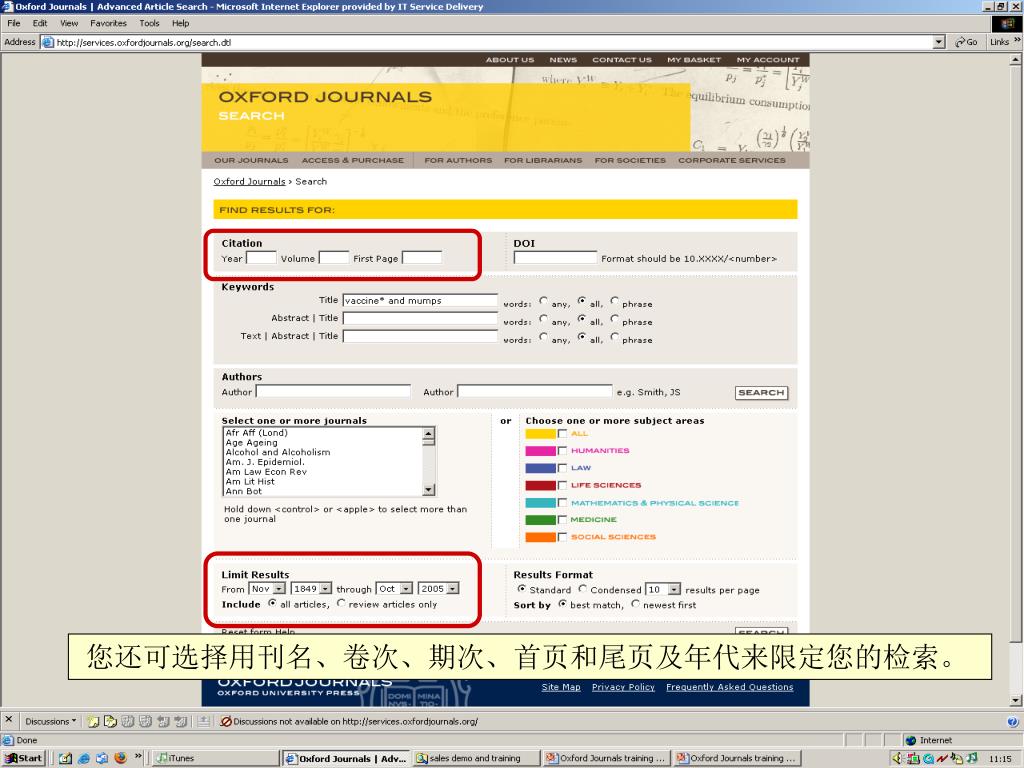Viewport: 1024px width, 768px height.
Task: Click the Internet security zone icon
Action: pos(911,740)
